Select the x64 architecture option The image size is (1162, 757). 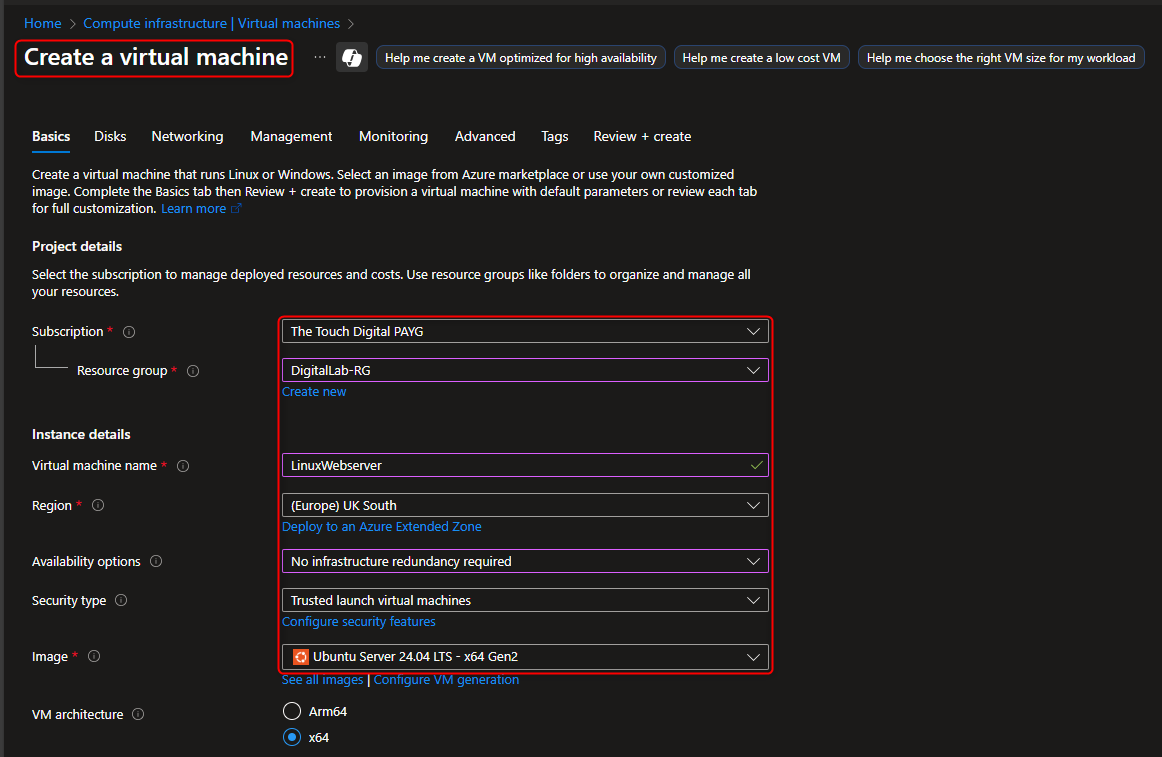coord(291,737)
